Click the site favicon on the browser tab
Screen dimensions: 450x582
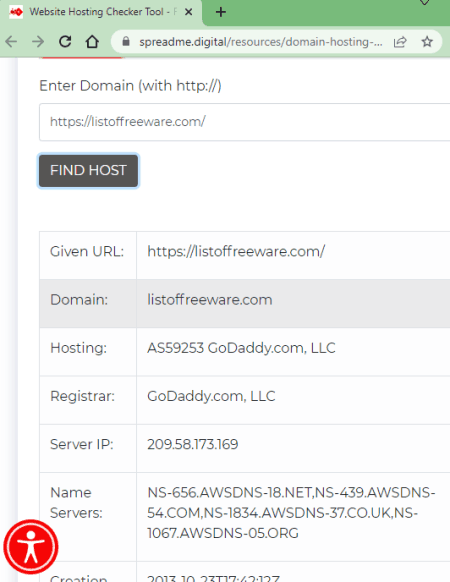16,12
